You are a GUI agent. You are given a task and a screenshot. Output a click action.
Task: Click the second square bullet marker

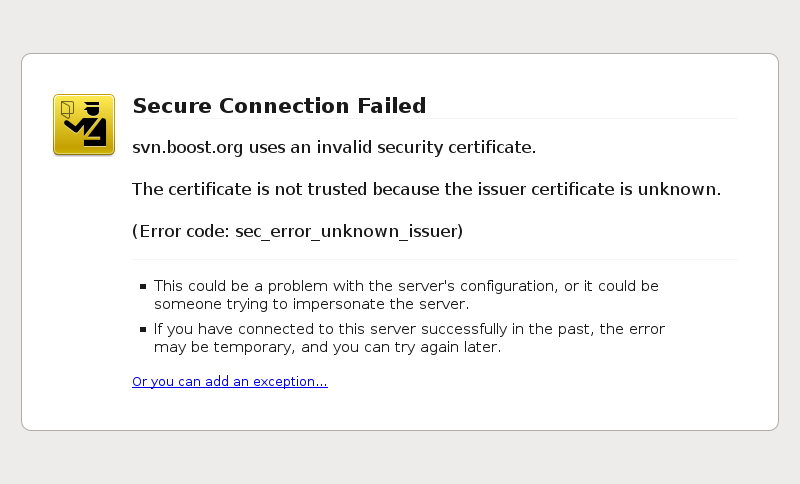tap(143, 329)
